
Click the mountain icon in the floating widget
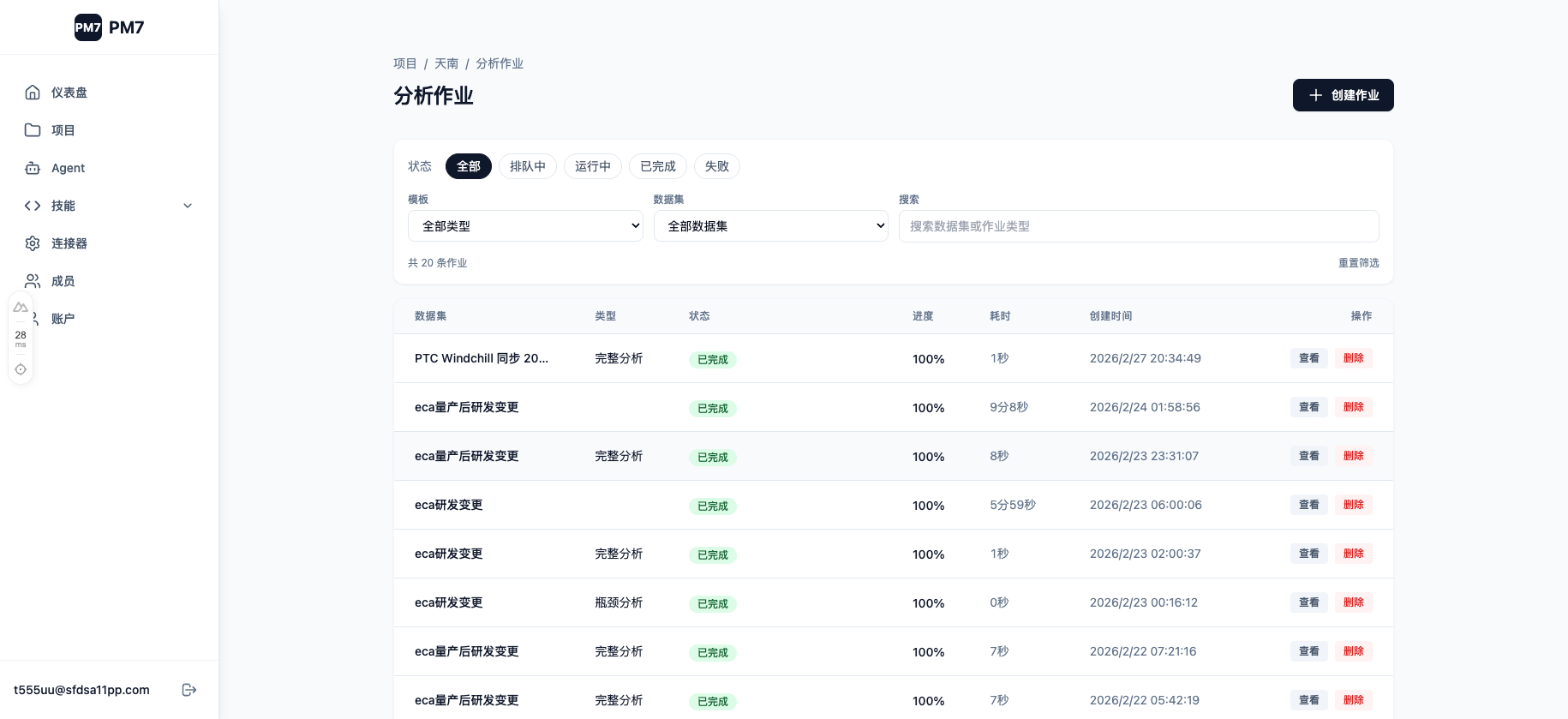[21, 308]
